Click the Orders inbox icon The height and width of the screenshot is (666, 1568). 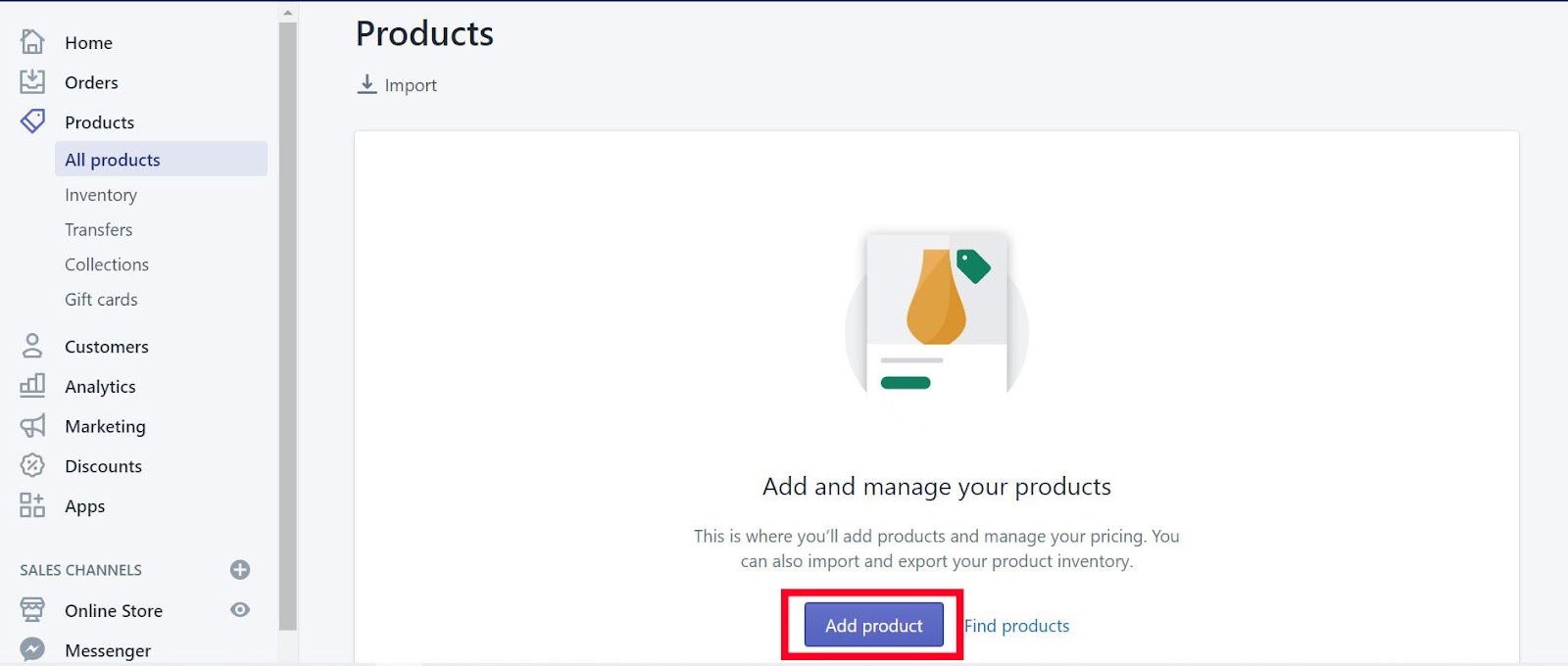[x=32, y=82]
